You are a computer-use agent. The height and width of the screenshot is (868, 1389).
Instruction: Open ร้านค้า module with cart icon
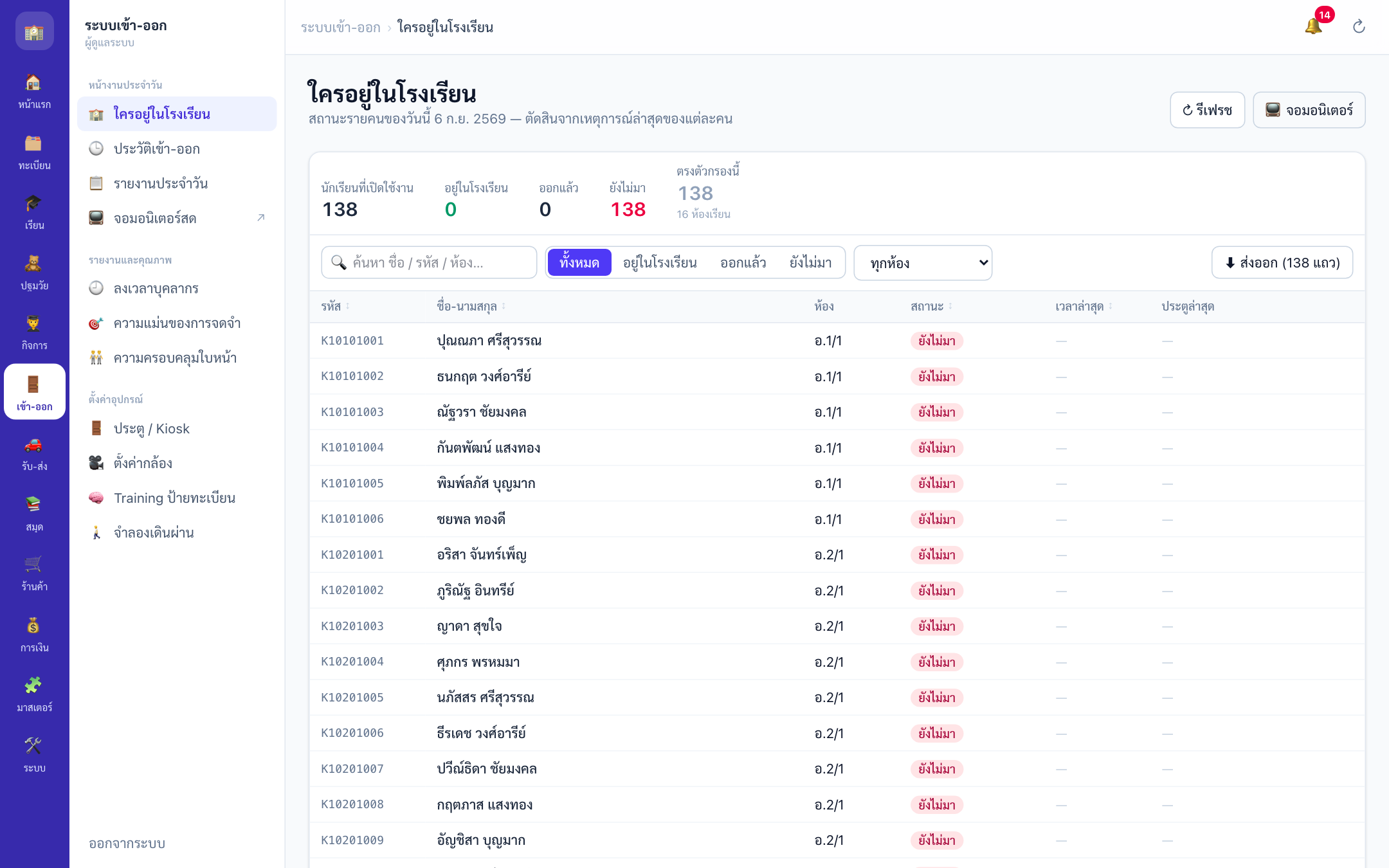[x=35, y=574]
